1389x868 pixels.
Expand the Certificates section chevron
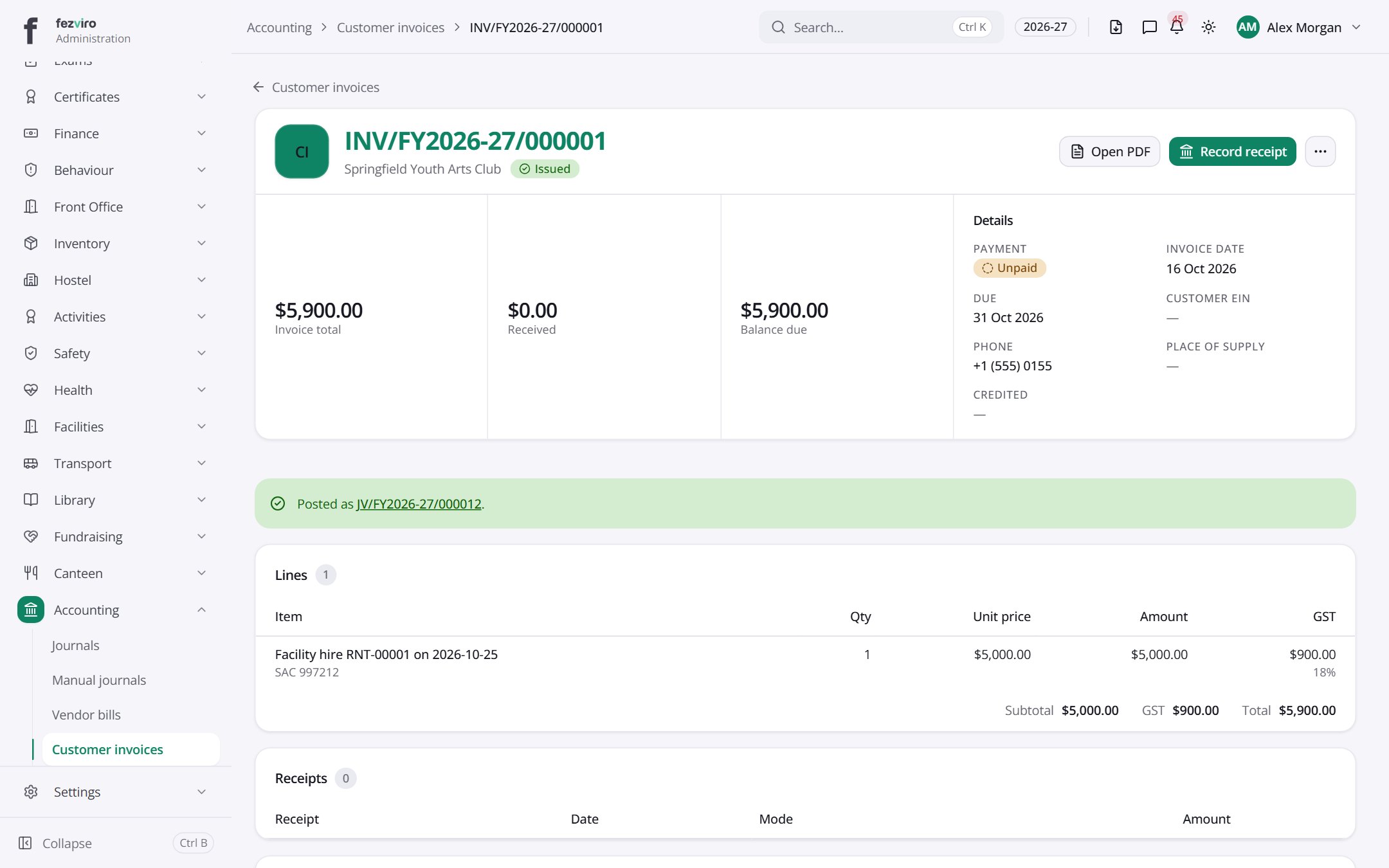pos(201,96)
